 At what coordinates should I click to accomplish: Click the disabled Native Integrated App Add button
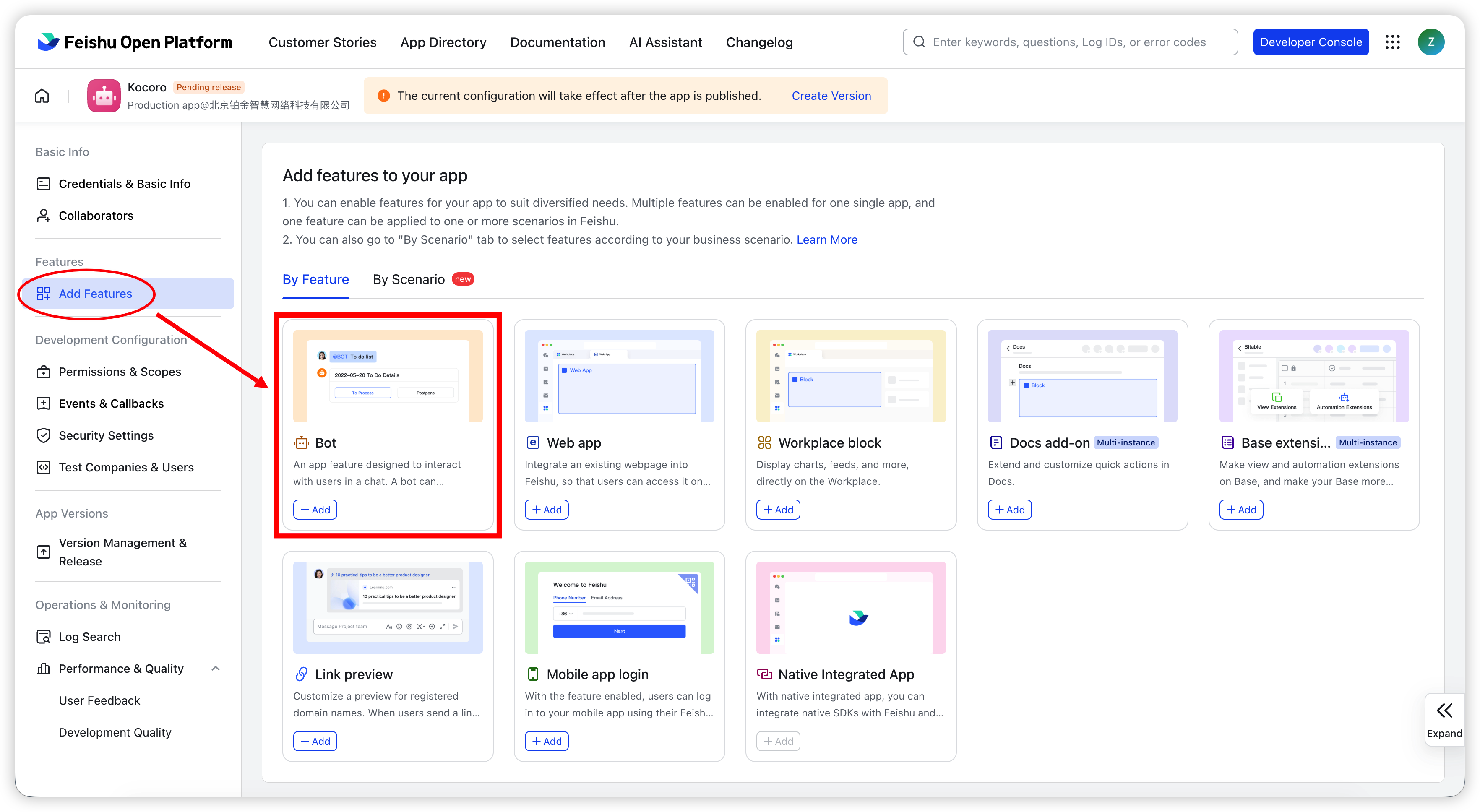pyautogui.click(x=778, y=741)
